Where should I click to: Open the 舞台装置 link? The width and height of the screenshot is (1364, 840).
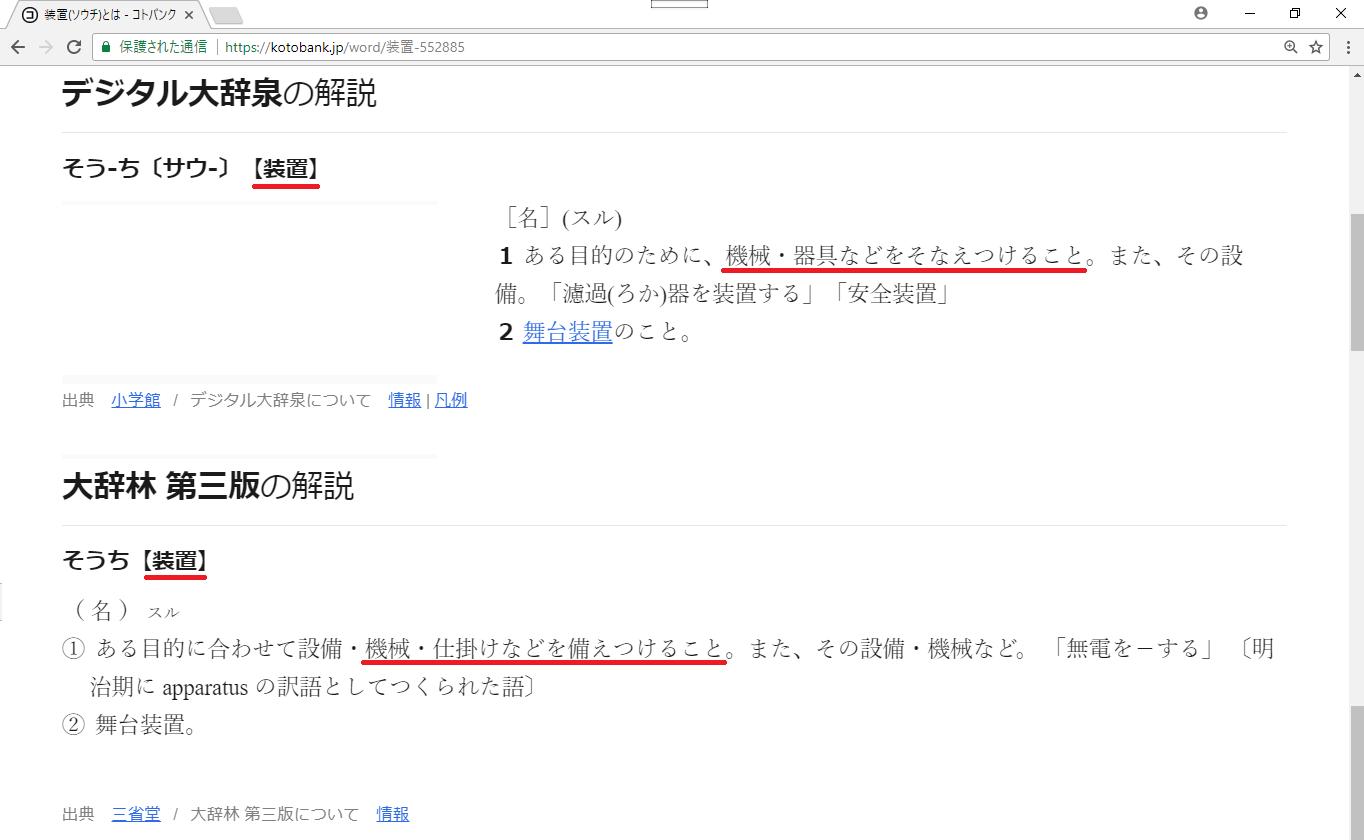568,332
